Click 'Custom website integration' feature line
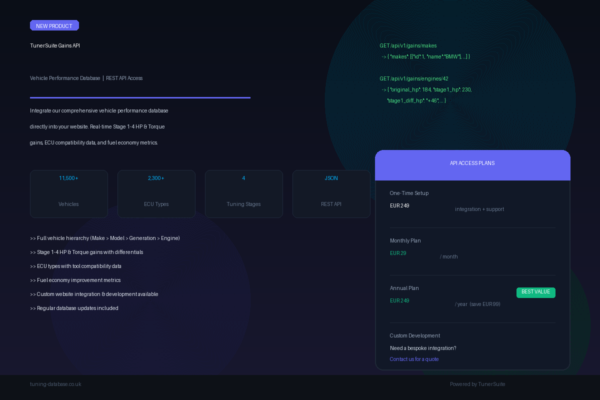Viewport: 600px width, 400px height. click(x=94, y=294)
